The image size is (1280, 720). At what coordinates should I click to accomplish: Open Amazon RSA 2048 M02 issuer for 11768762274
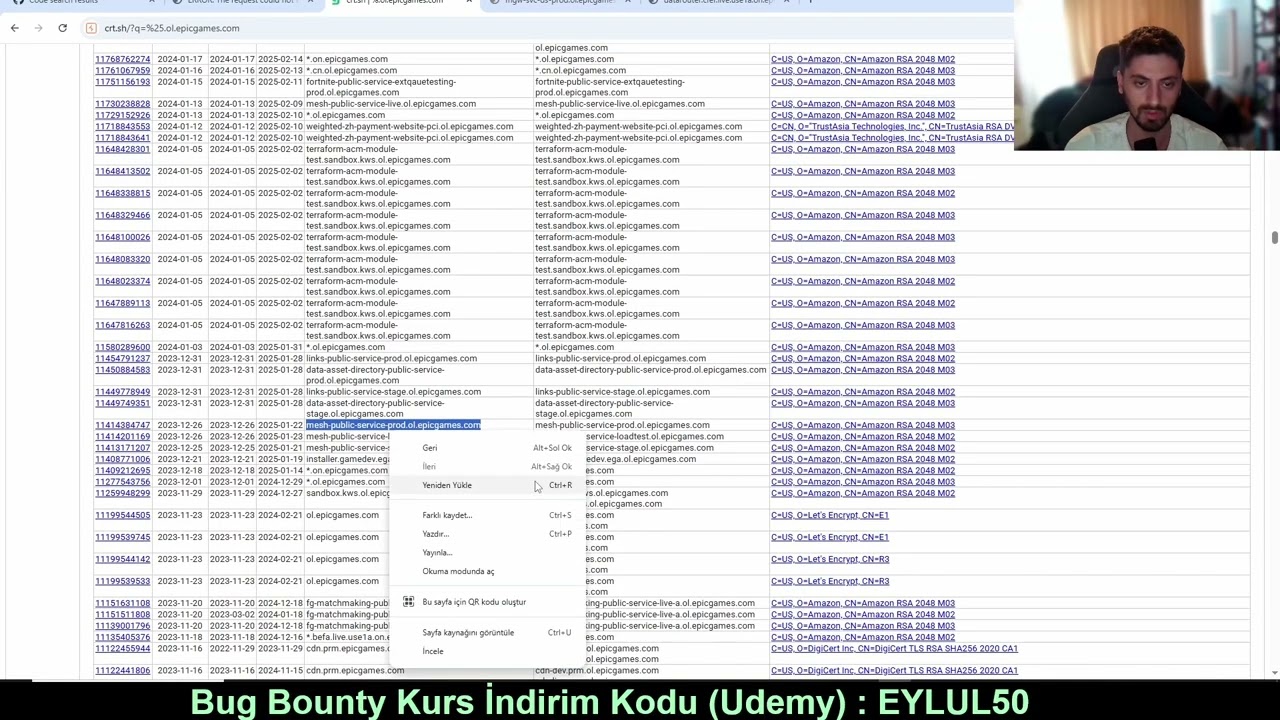(x=862, y=59)
